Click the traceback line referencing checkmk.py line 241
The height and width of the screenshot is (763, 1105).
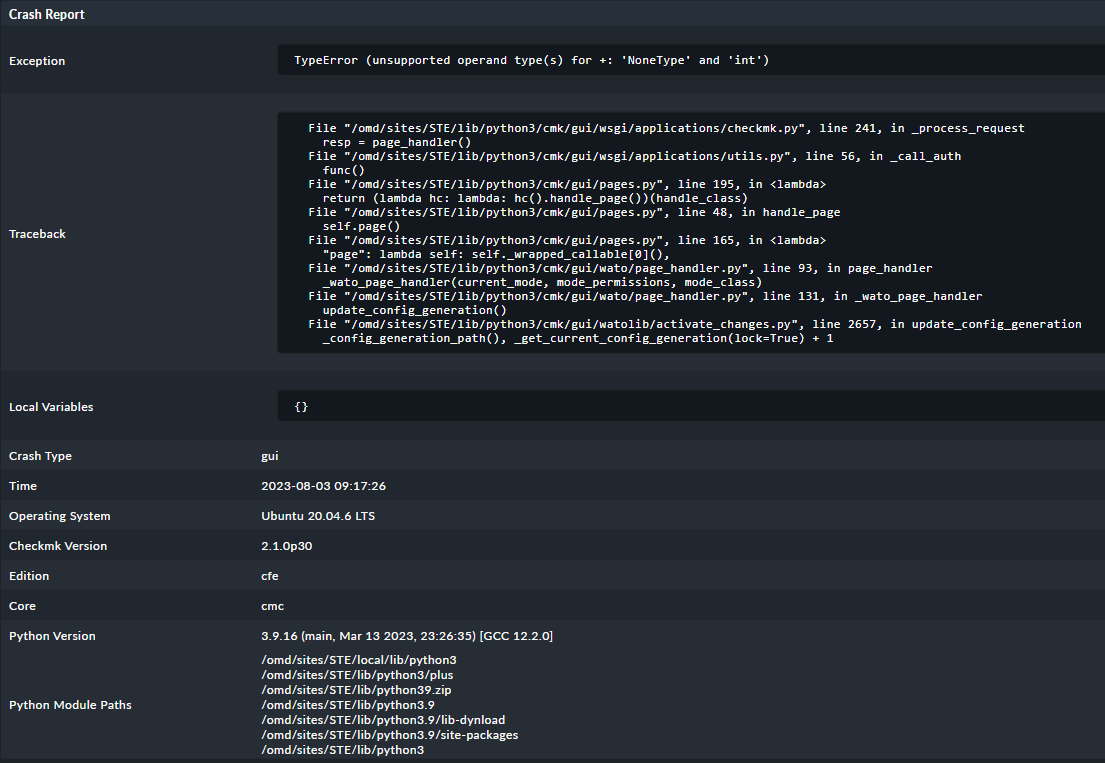pyautogui.click(x=666, y=128)
